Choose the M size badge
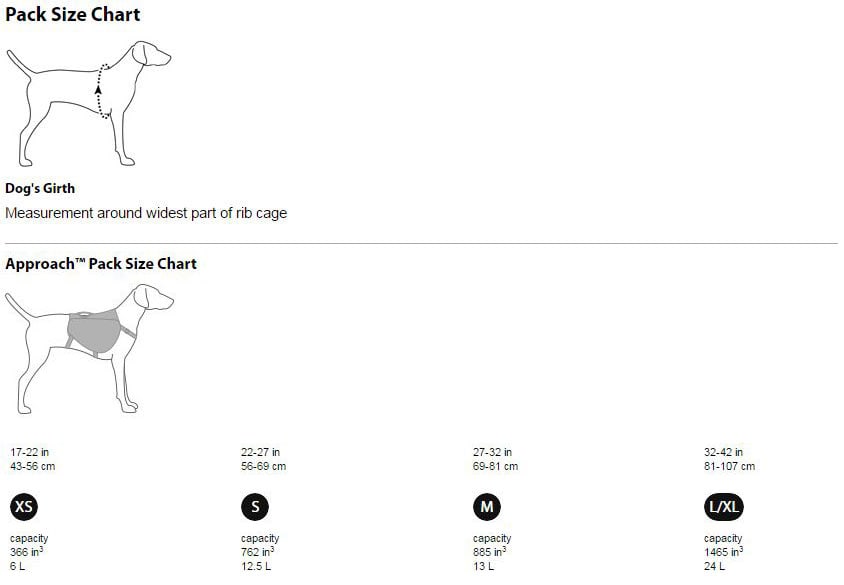The height and width of the screenshot is (585, 844). click(487, 506)
